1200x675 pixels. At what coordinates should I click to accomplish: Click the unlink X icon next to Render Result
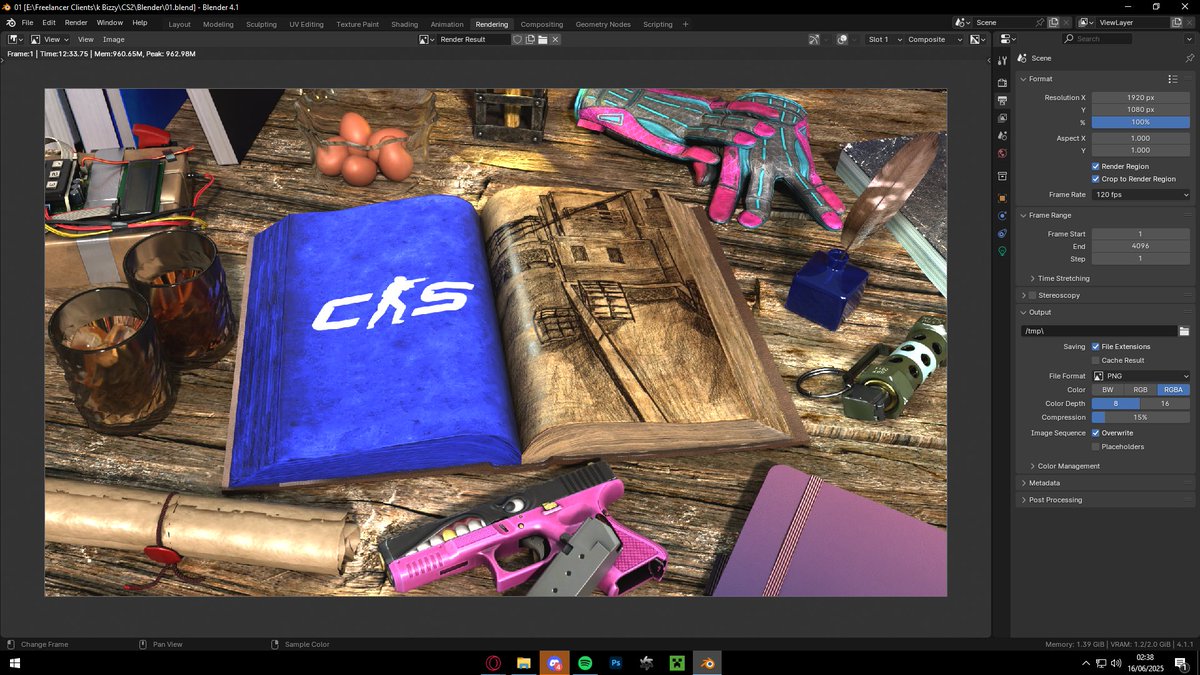pos(555,39)
